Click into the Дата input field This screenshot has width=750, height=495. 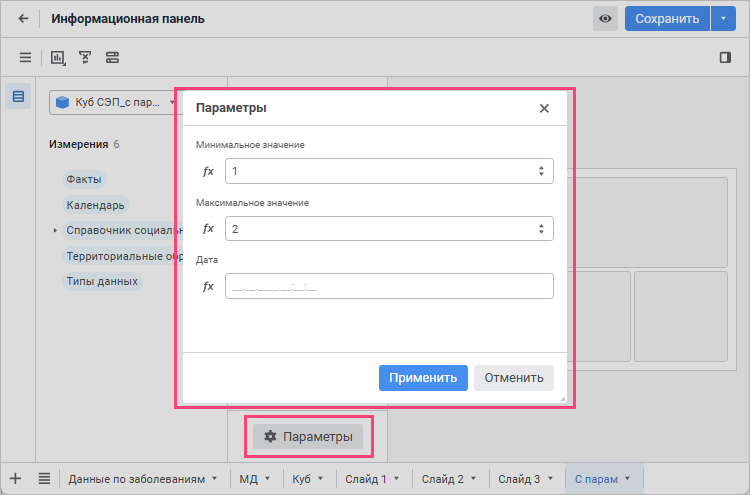(x=388, y=287)
